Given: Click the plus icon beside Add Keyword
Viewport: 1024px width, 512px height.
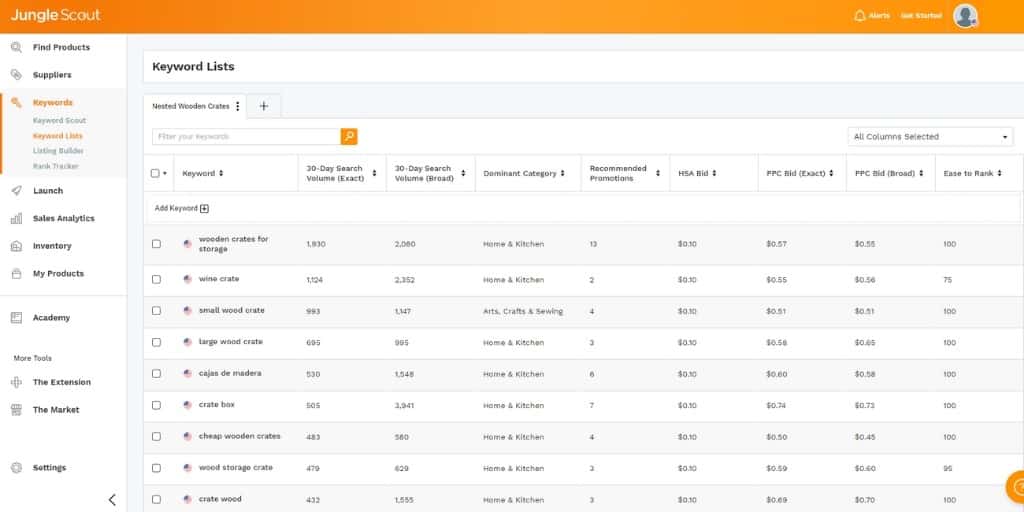Looking at the screenshot, I should (x=204, y=208).
